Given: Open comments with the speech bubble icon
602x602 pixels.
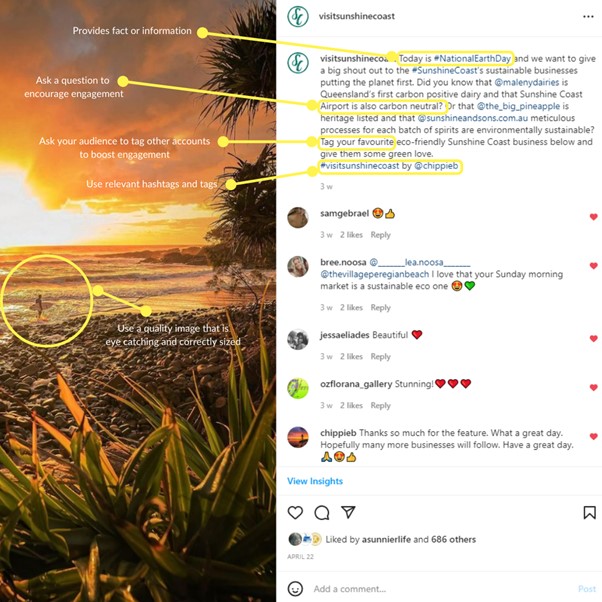Looking at the screenshot, I should point(322,513).
